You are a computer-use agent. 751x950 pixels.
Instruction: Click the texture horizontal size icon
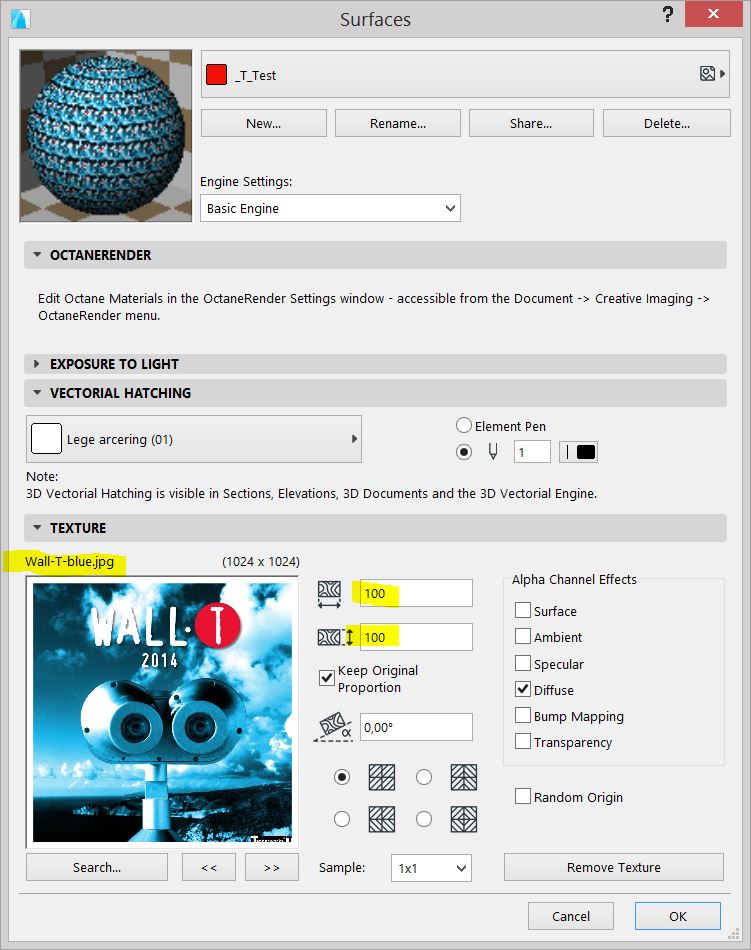(329, 593)
